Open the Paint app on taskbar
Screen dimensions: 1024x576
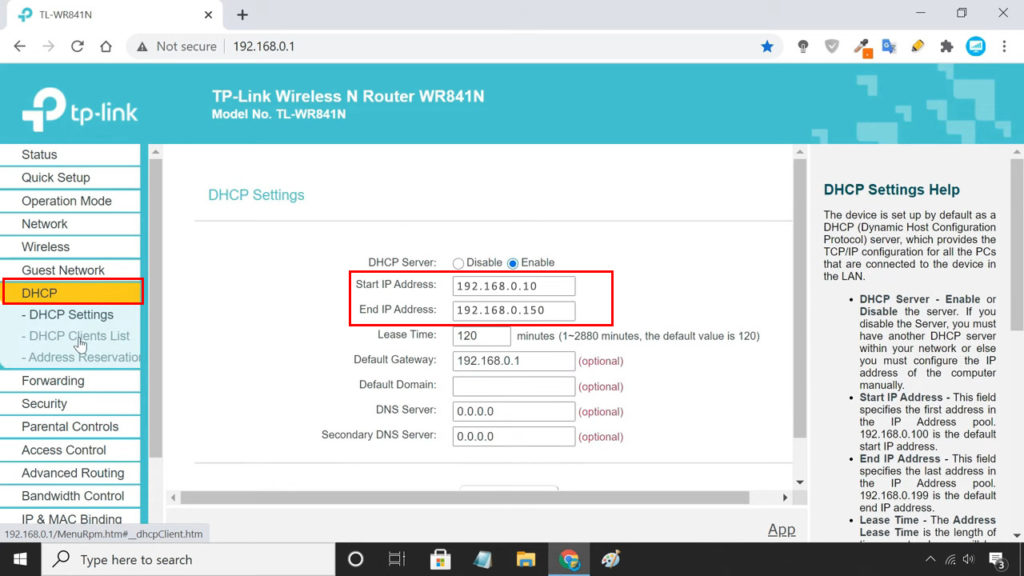pyautogui.click(x=611, y=560)
